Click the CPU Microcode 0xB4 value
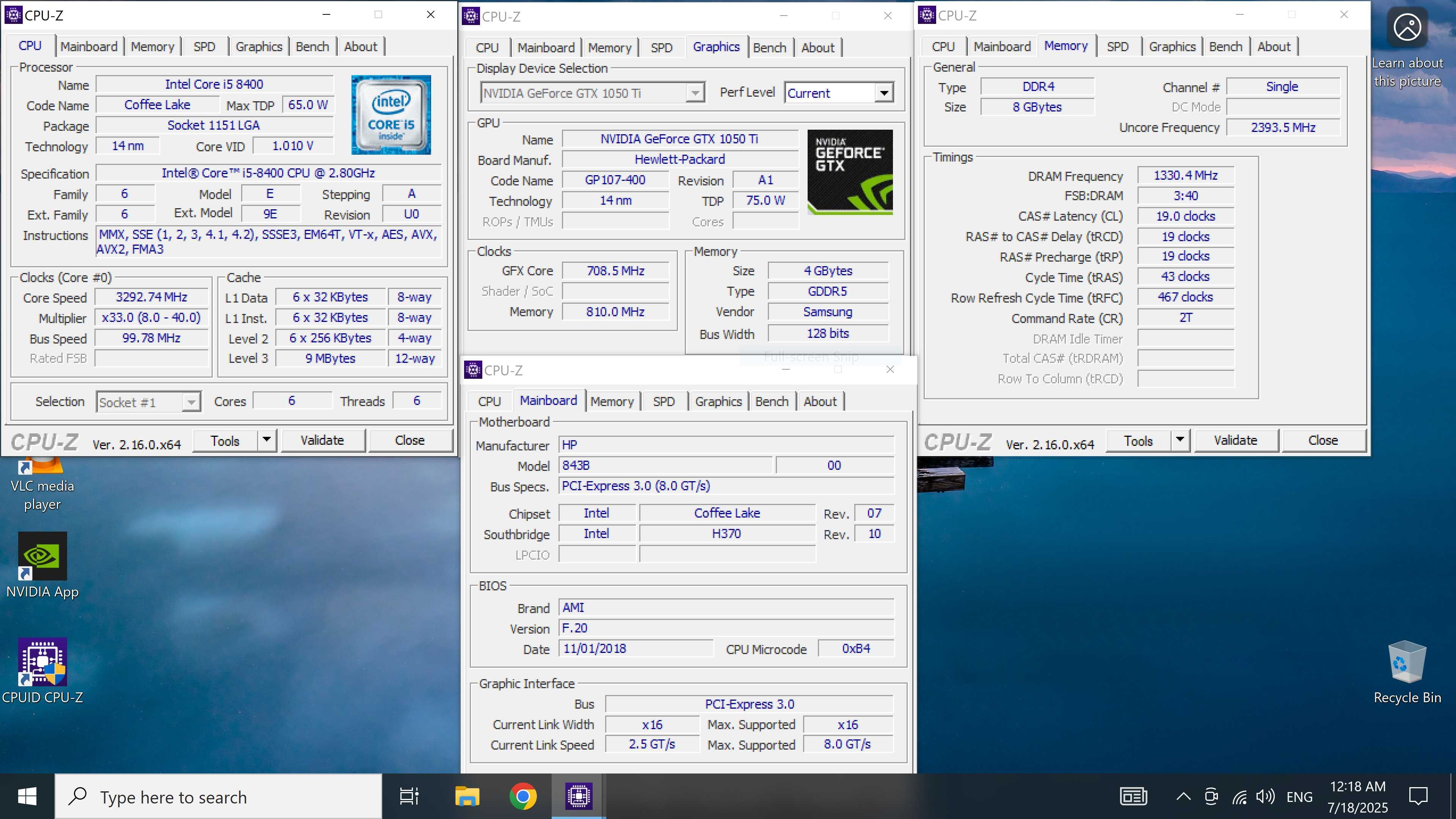The image size is (1456, 819). pos(856,648)
